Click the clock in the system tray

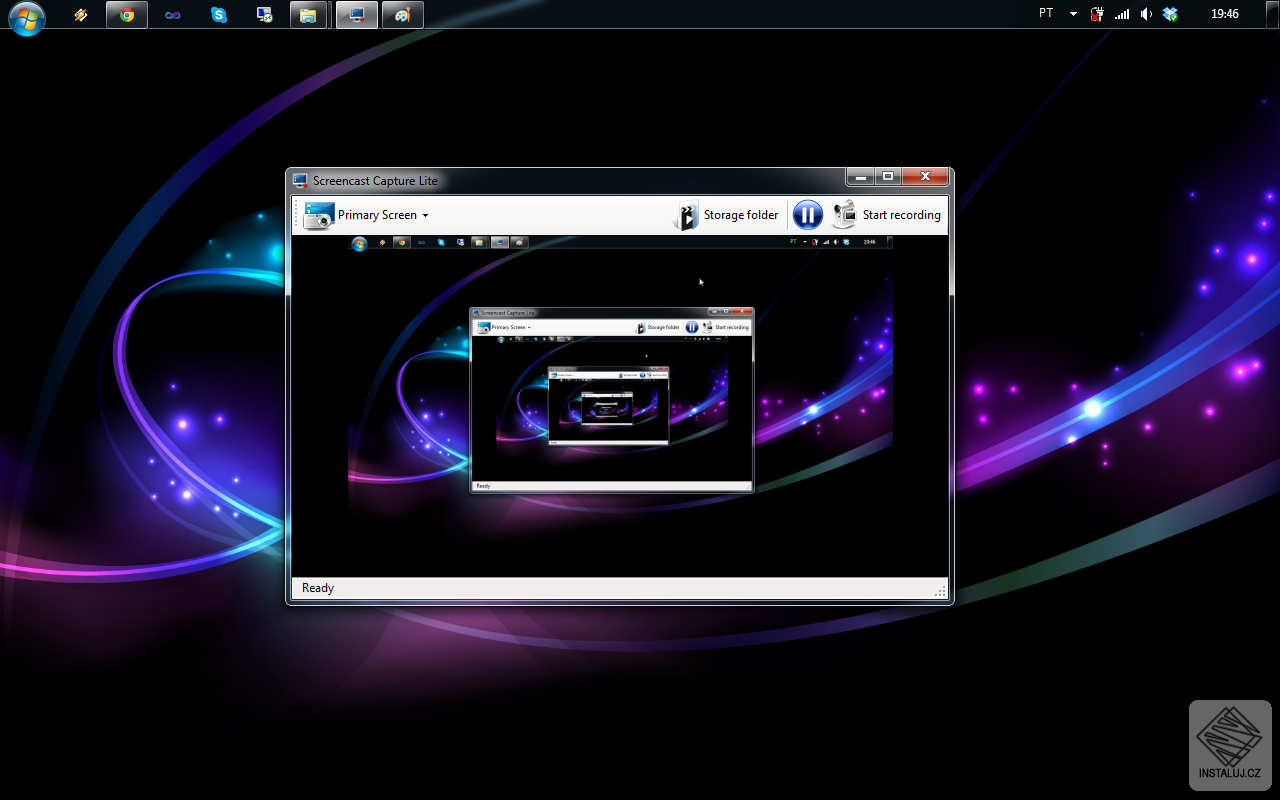click(x=1224, y=13)
